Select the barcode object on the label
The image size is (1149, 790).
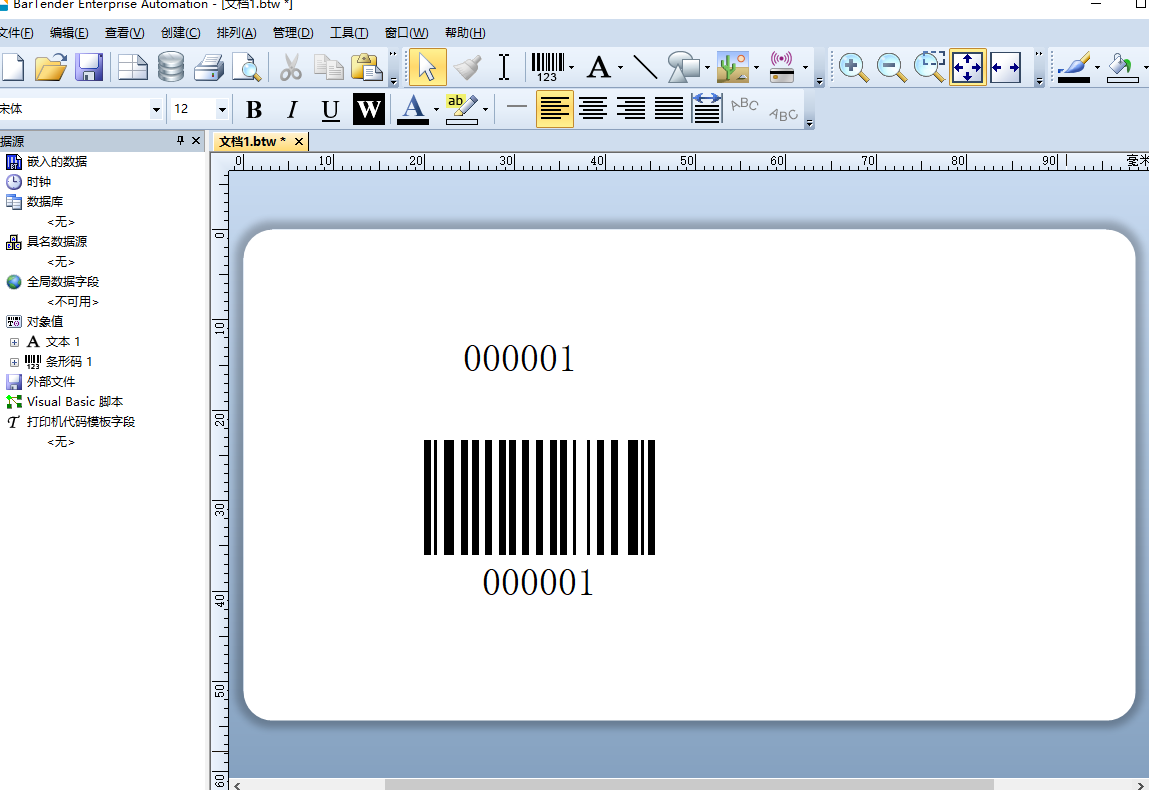pos(539,497)
